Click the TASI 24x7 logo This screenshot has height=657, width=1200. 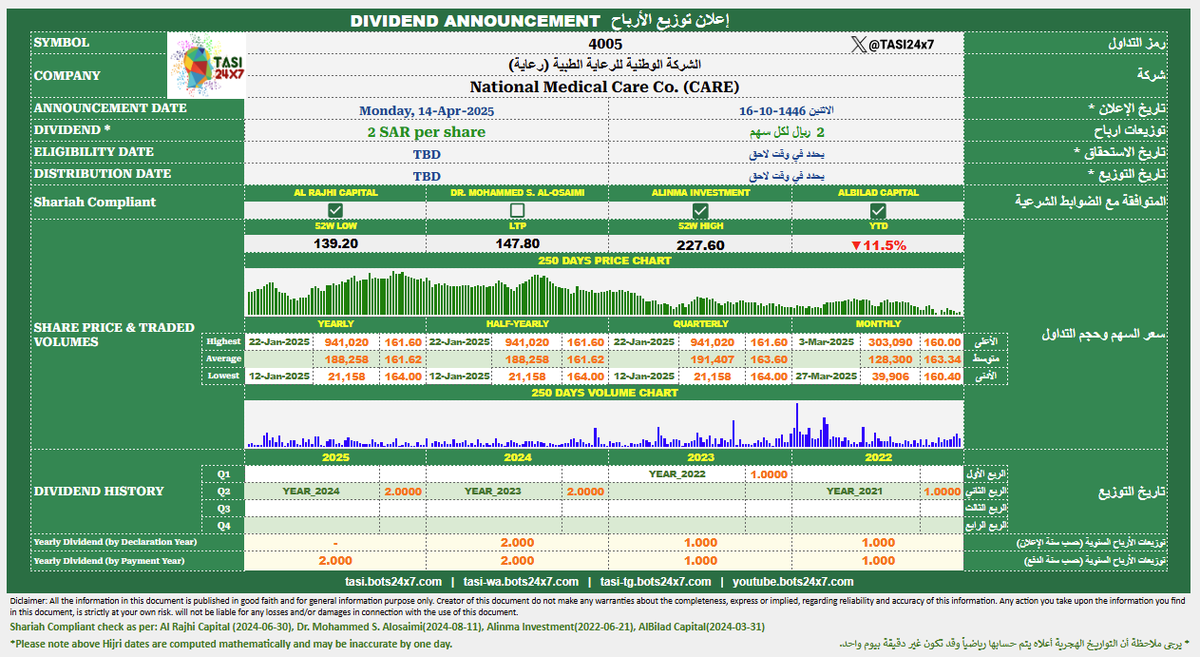pyautogui.click(x=206, y=66)
